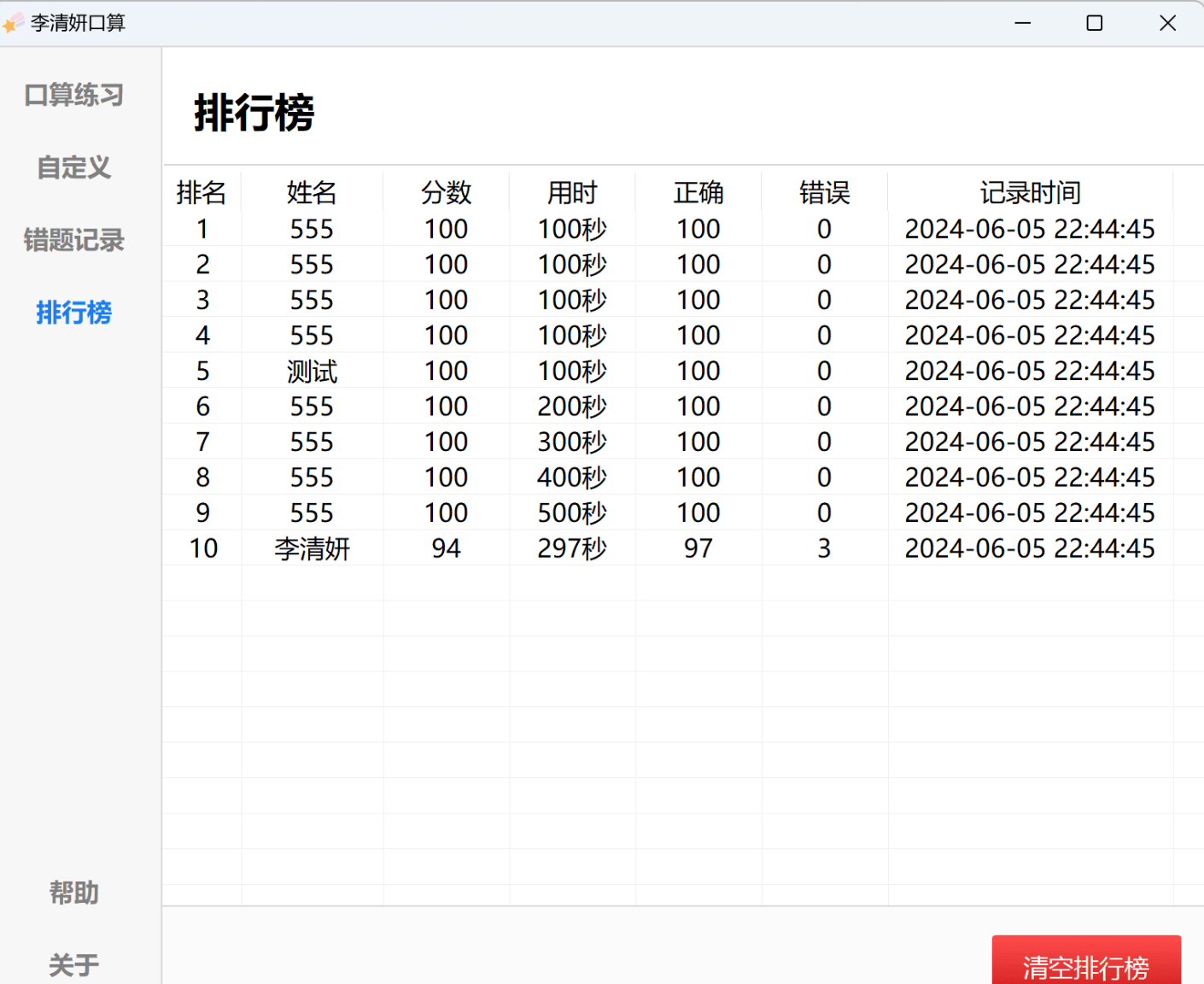Open the 口算练习 section

tap(74, 95)
